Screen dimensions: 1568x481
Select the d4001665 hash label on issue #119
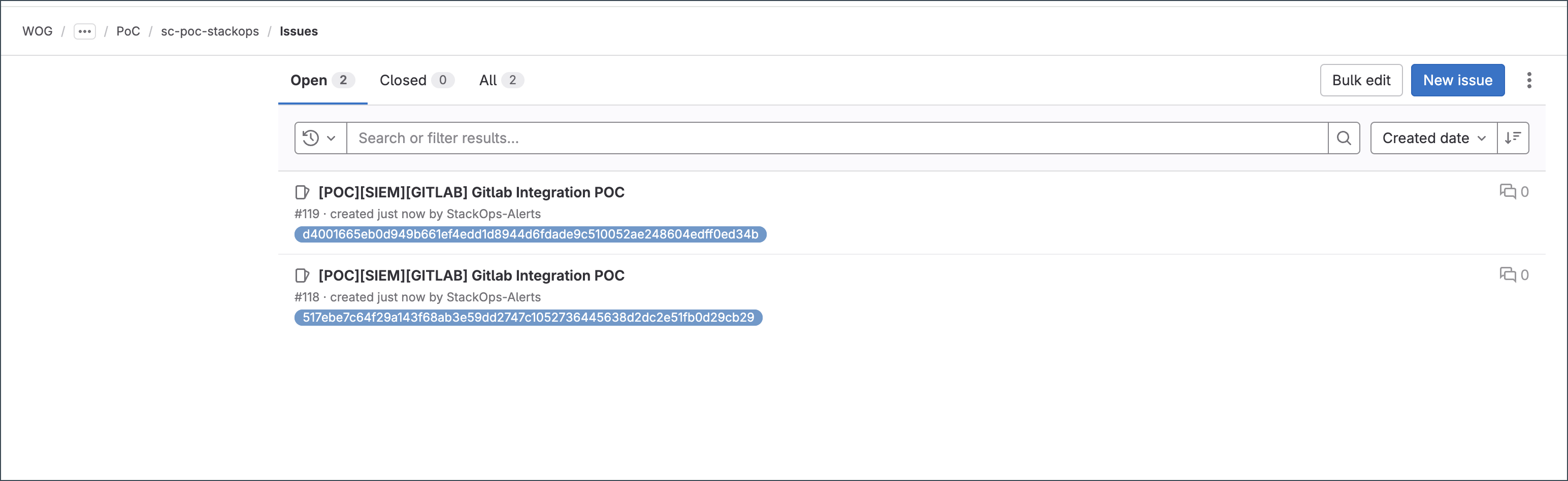tap(530, 234)
